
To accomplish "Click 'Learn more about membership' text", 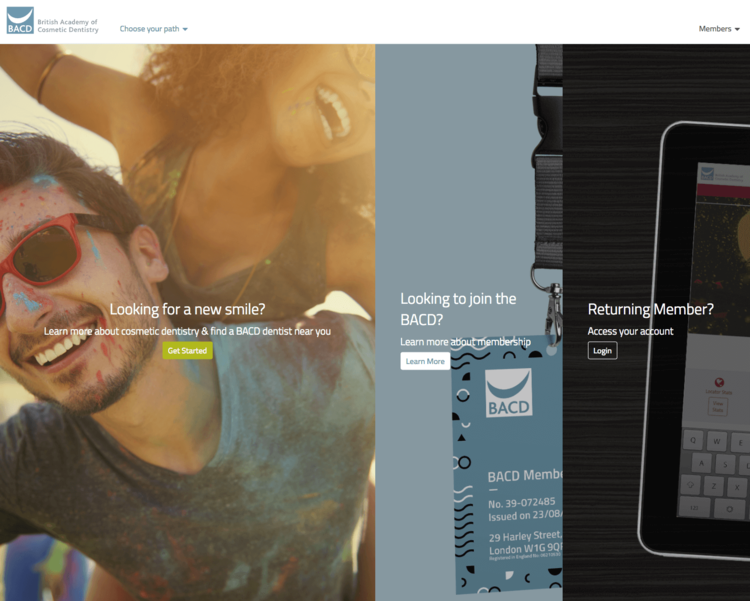I will (465, 342).
